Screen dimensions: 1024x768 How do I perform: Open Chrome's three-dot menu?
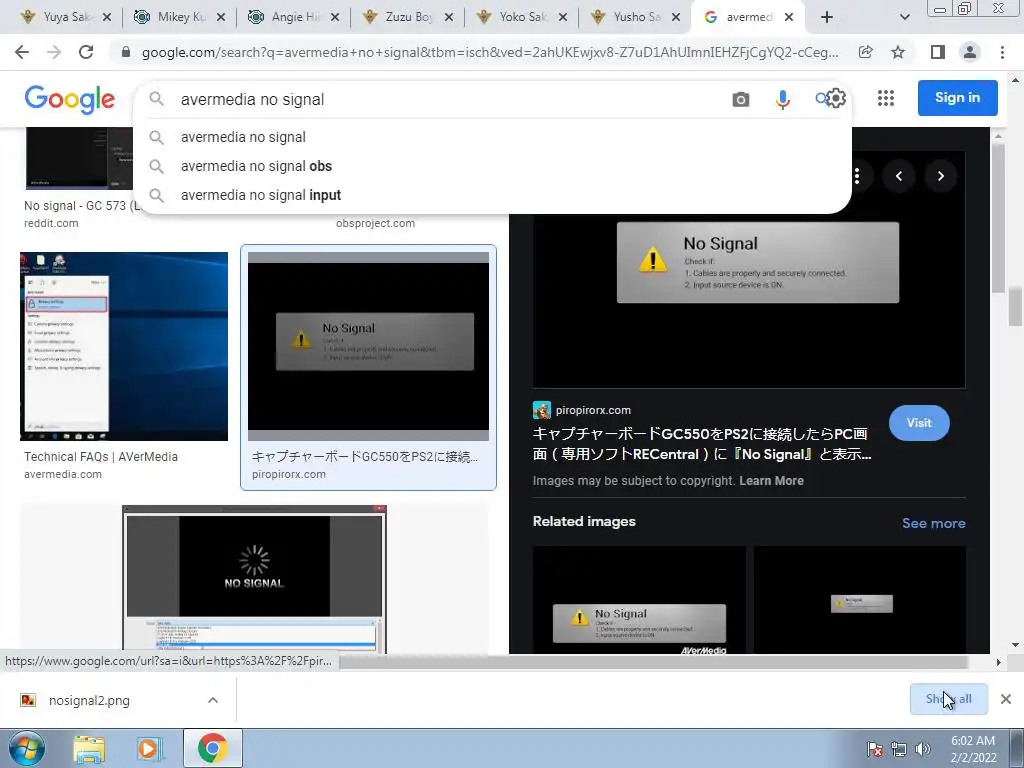pos(1002,52)
